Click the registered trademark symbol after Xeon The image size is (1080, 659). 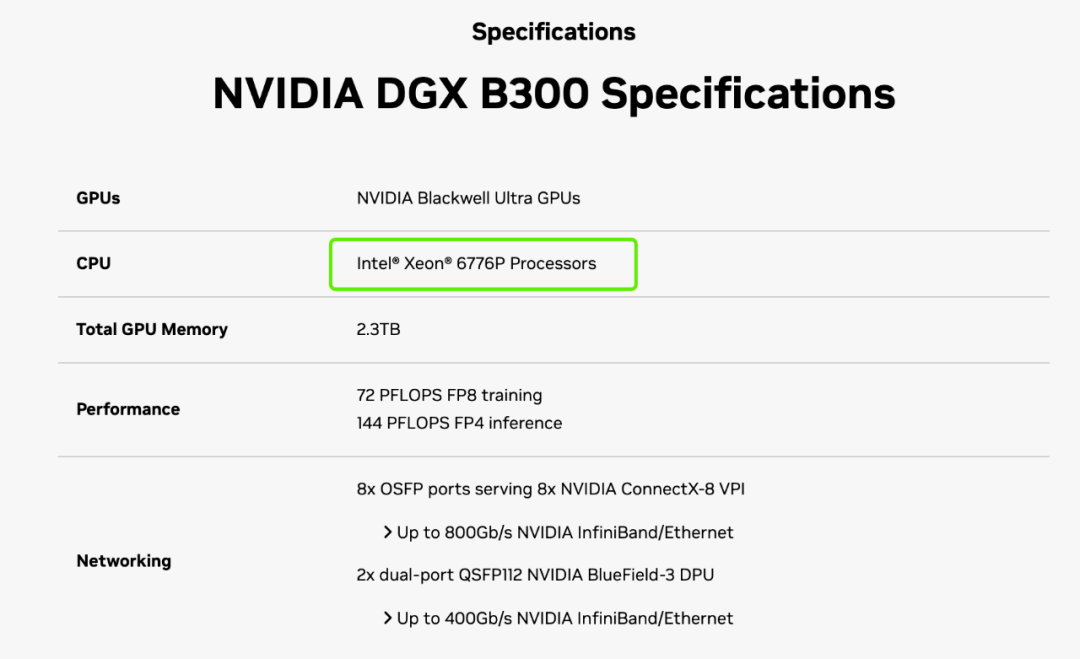[x=449, y=261]
